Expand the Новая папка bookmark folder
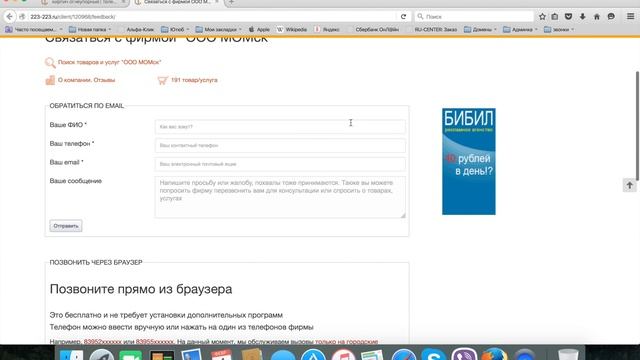This screenshot has width=640, height=360. click(x=90, y=29)
